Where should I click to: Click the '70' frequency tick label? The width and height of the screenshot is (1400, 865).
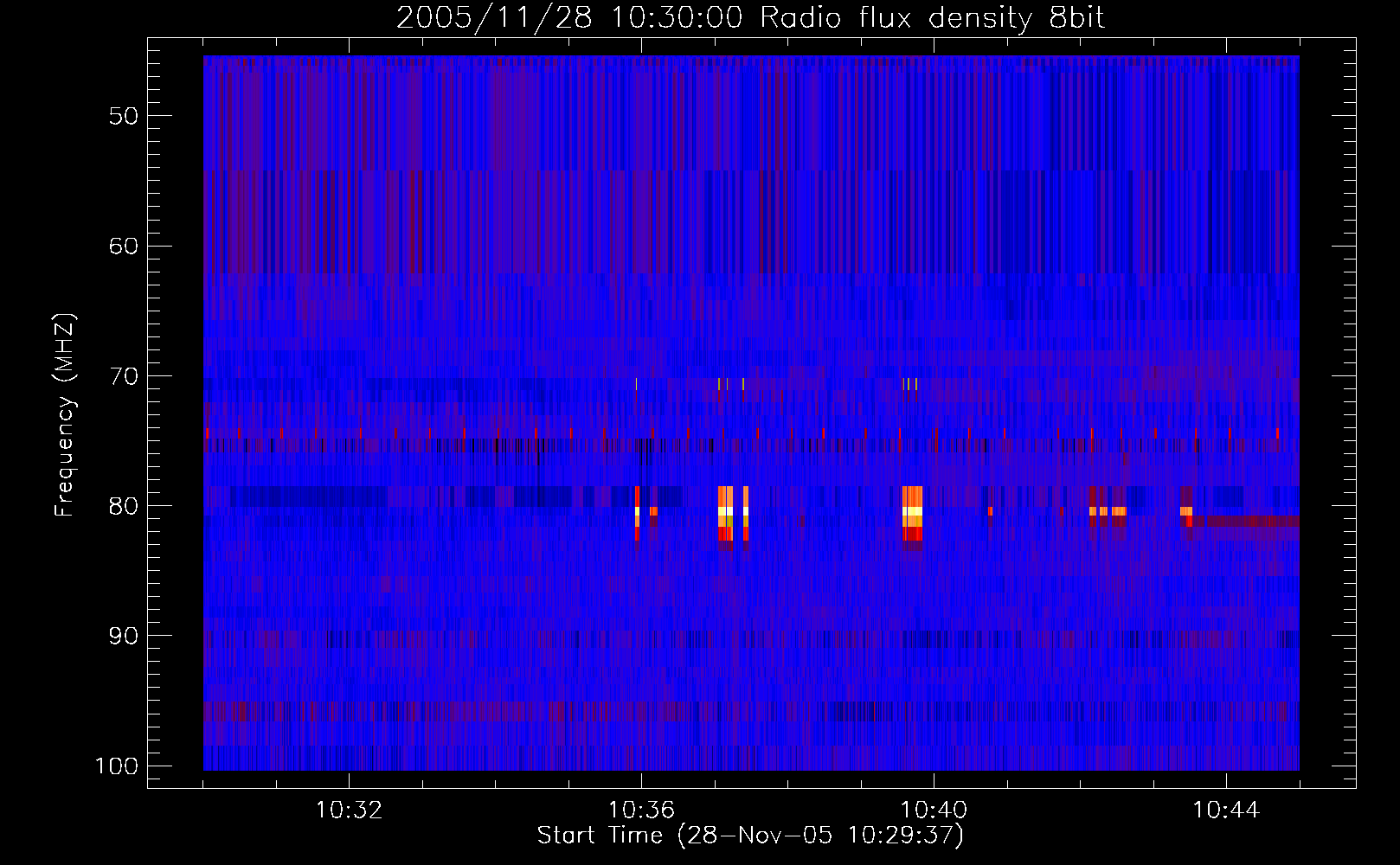click(124, 376)
